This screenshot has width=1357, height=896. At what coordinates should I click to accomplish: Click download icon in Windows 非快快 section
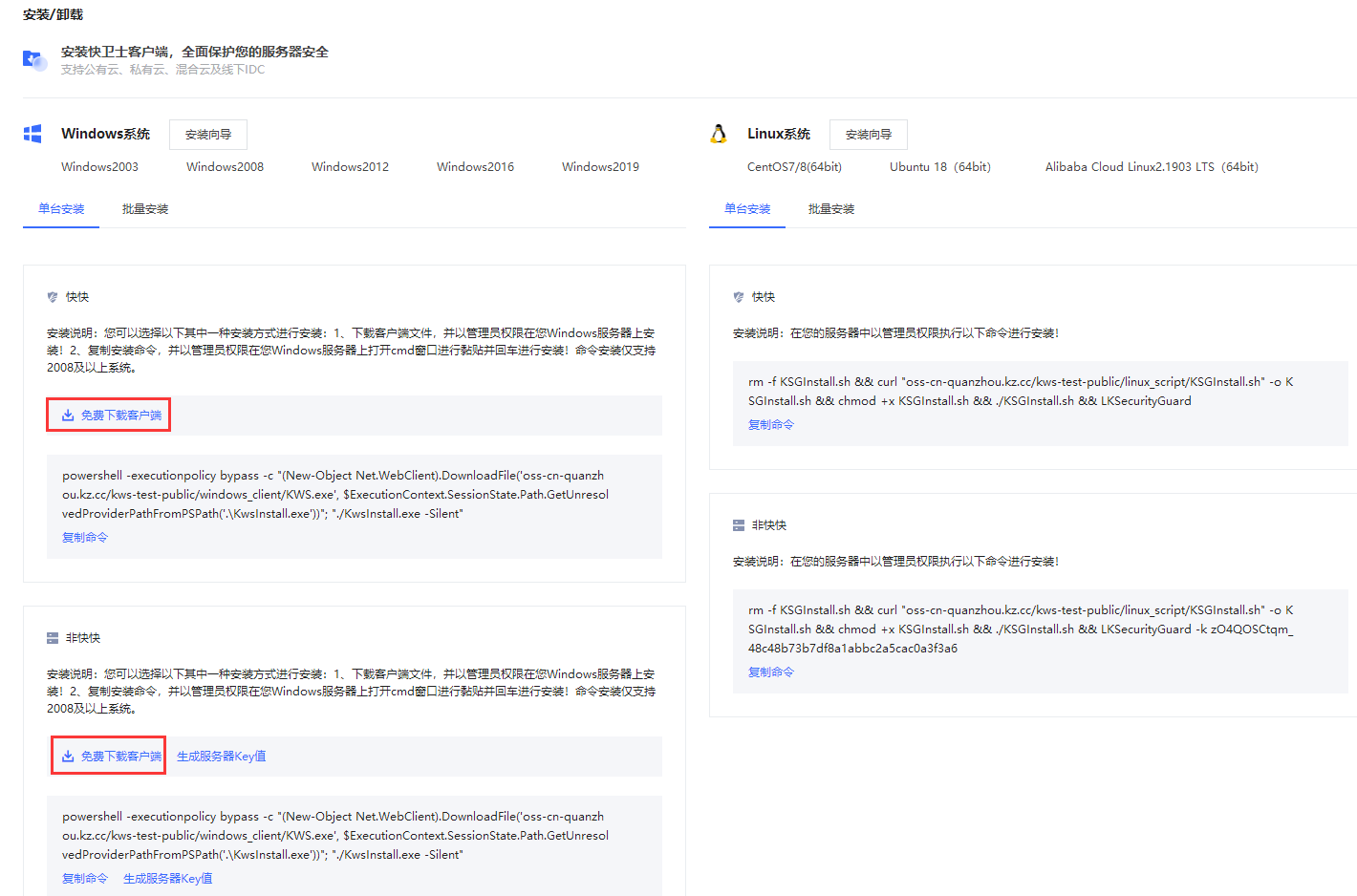click(x=68, y=757)
